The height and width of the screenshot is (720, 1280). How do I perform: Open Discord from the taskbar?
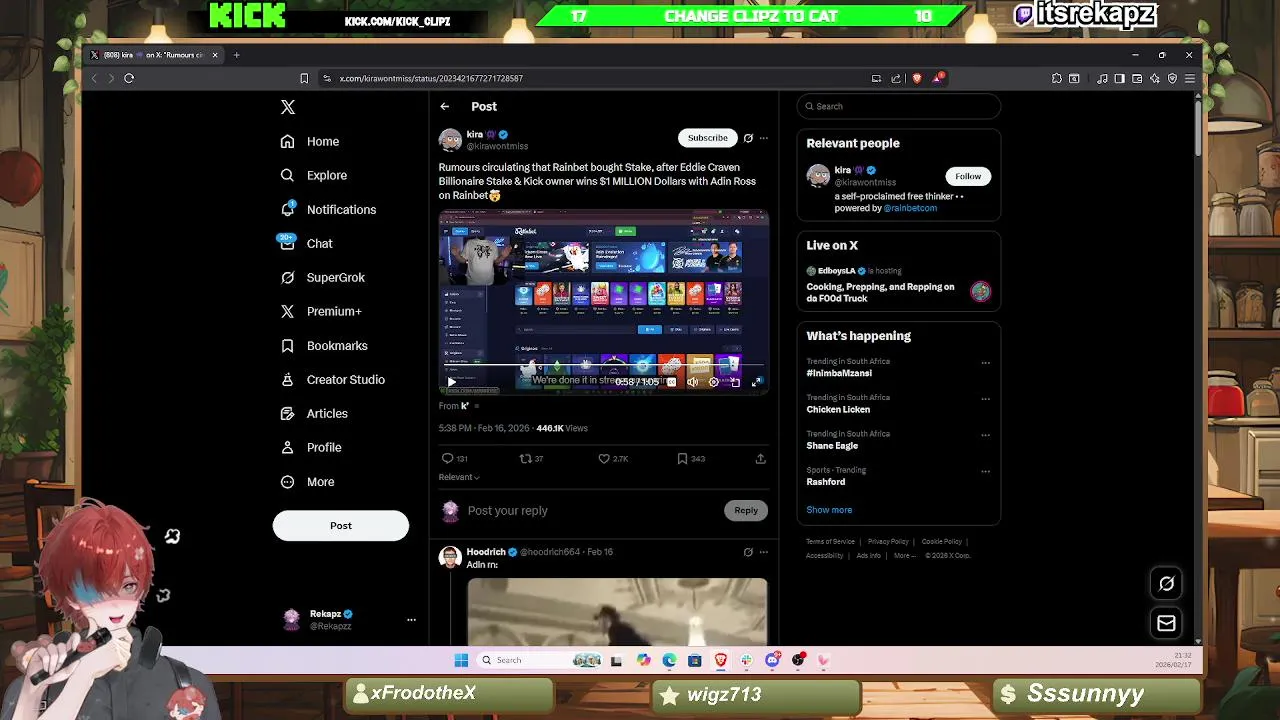pyautogui.click(x=772, y=660)
